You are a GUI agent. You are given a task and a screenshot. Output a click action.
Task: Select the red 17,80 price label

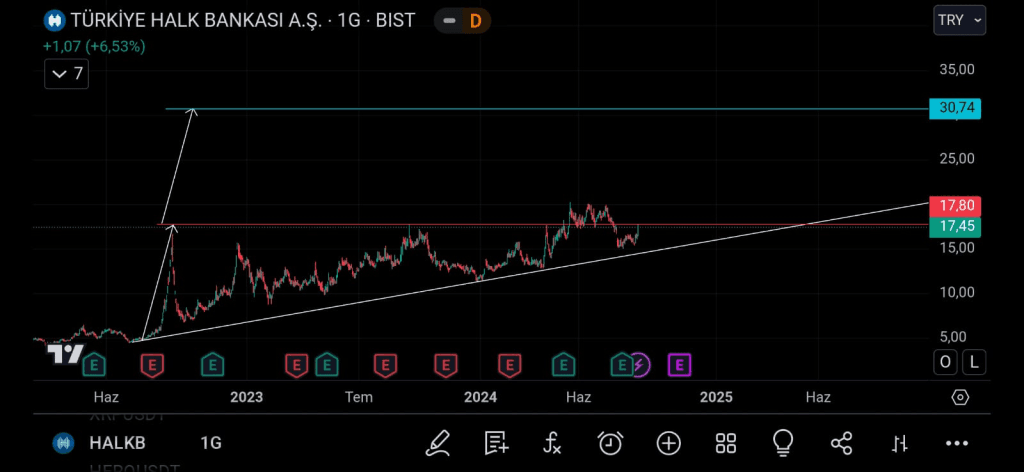955,206
